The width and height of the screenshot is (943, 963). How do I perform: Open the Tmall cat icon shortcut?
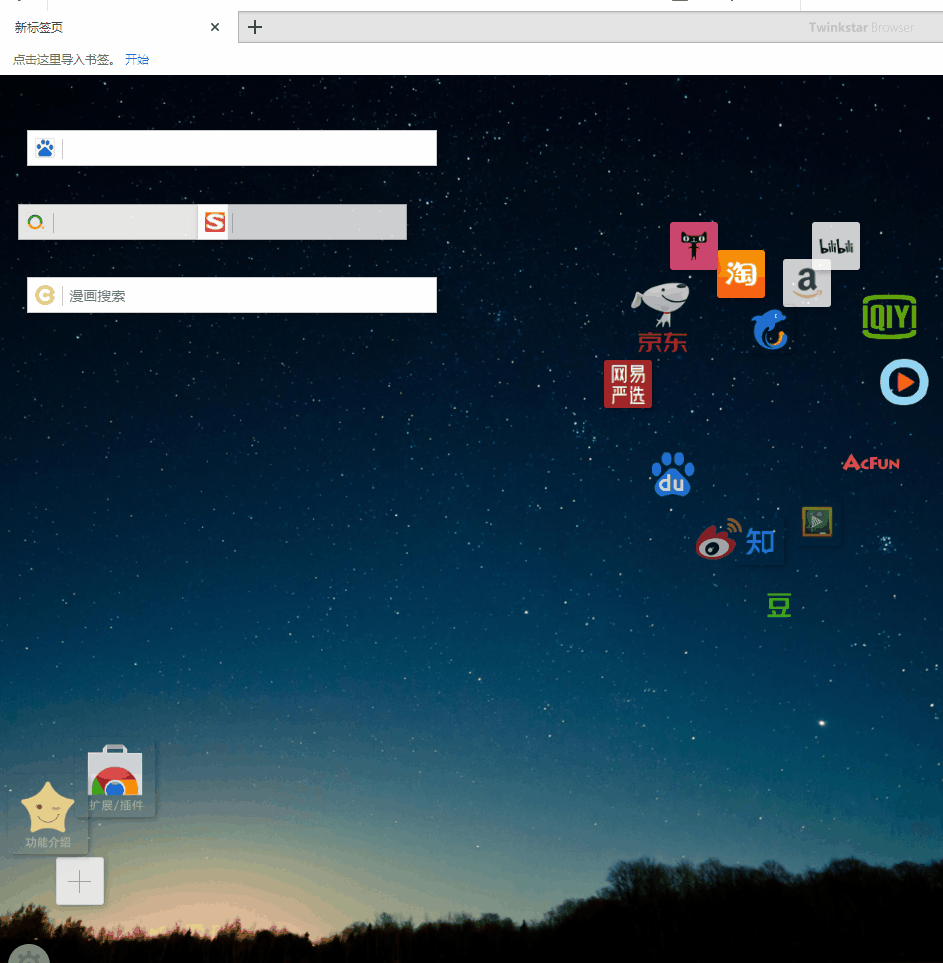(x=694, y=246)
